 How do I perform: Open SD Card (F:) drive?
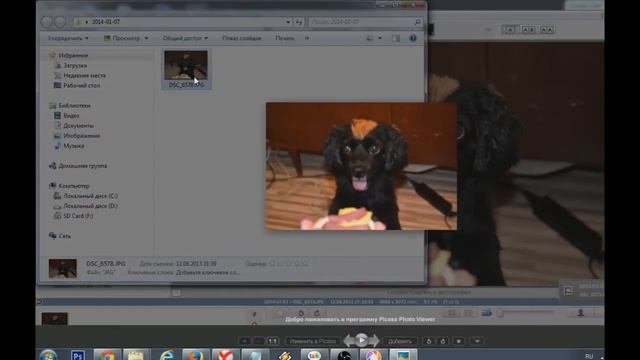[78, 216]
